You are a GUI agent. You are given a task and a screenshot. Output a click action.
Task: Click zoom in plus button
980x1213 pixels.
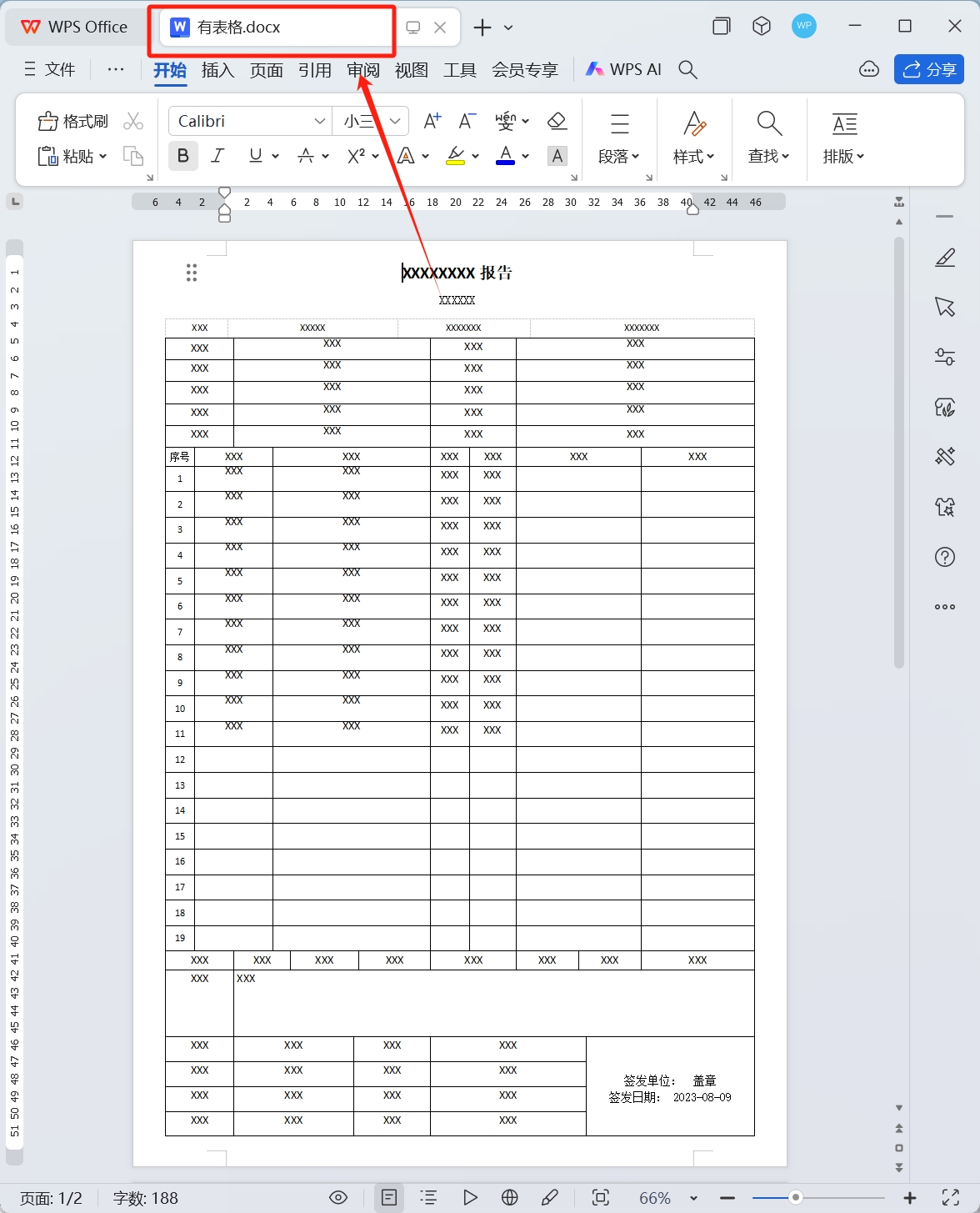tap(910, 1198)
